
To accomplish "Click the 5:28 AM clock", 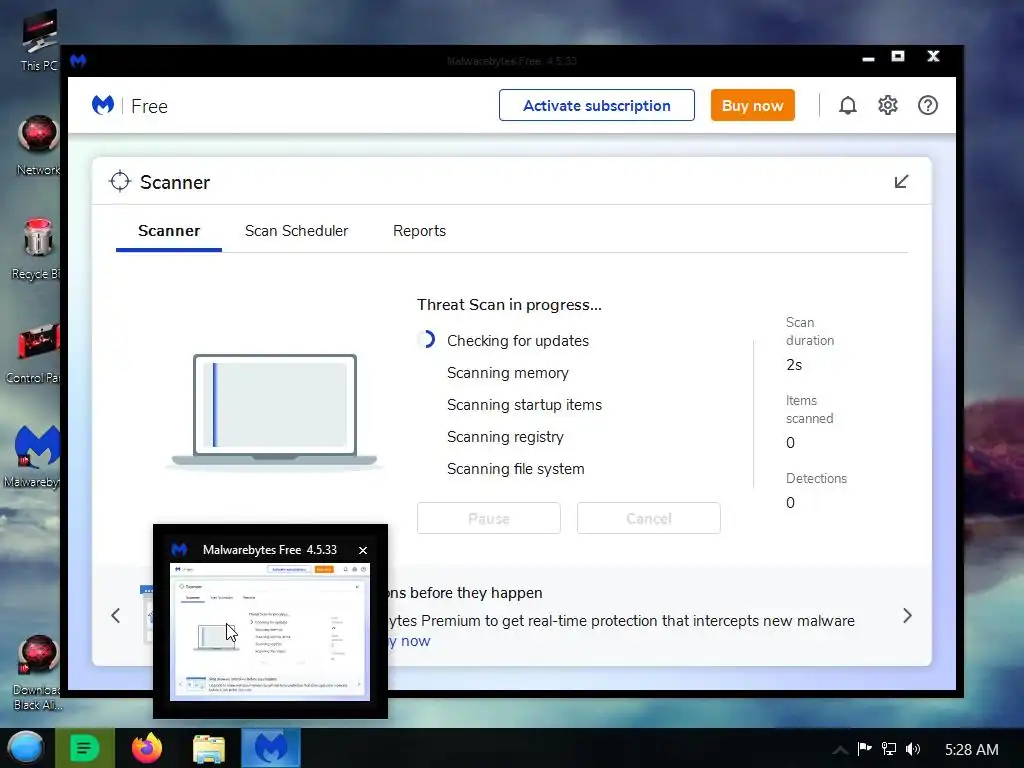I will tap(972, 749).
